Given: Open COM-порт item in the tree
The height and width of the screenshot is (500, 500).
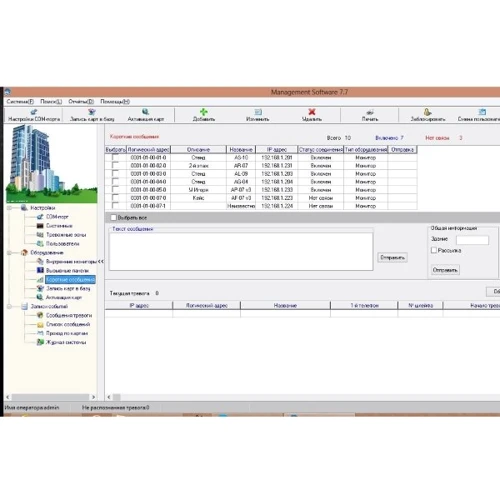Looking at the screenshot, I should (57, 217).
